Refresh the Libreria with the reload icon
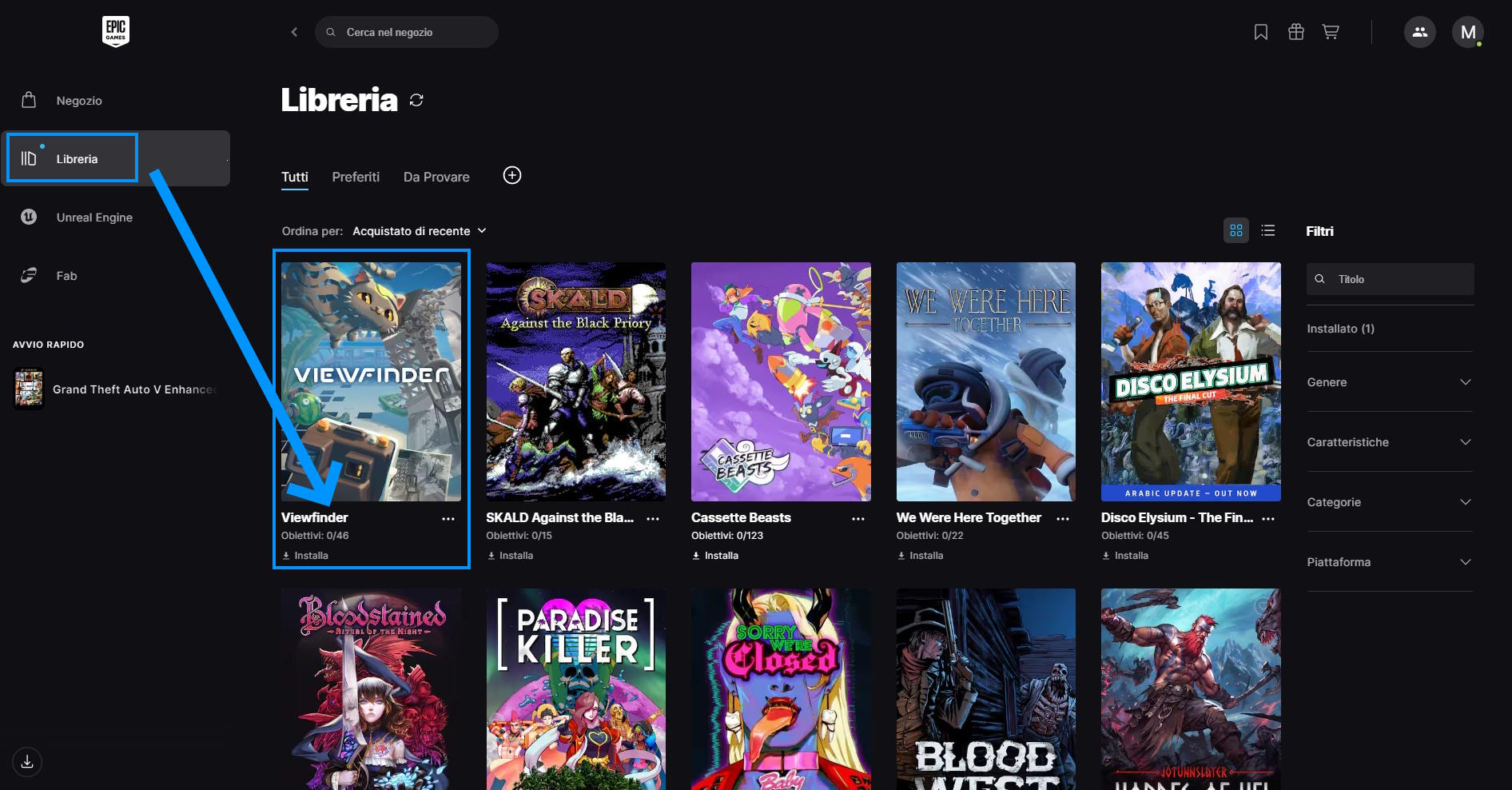The width and height of the screenshot is (1512, 790). tap(416, 100)
